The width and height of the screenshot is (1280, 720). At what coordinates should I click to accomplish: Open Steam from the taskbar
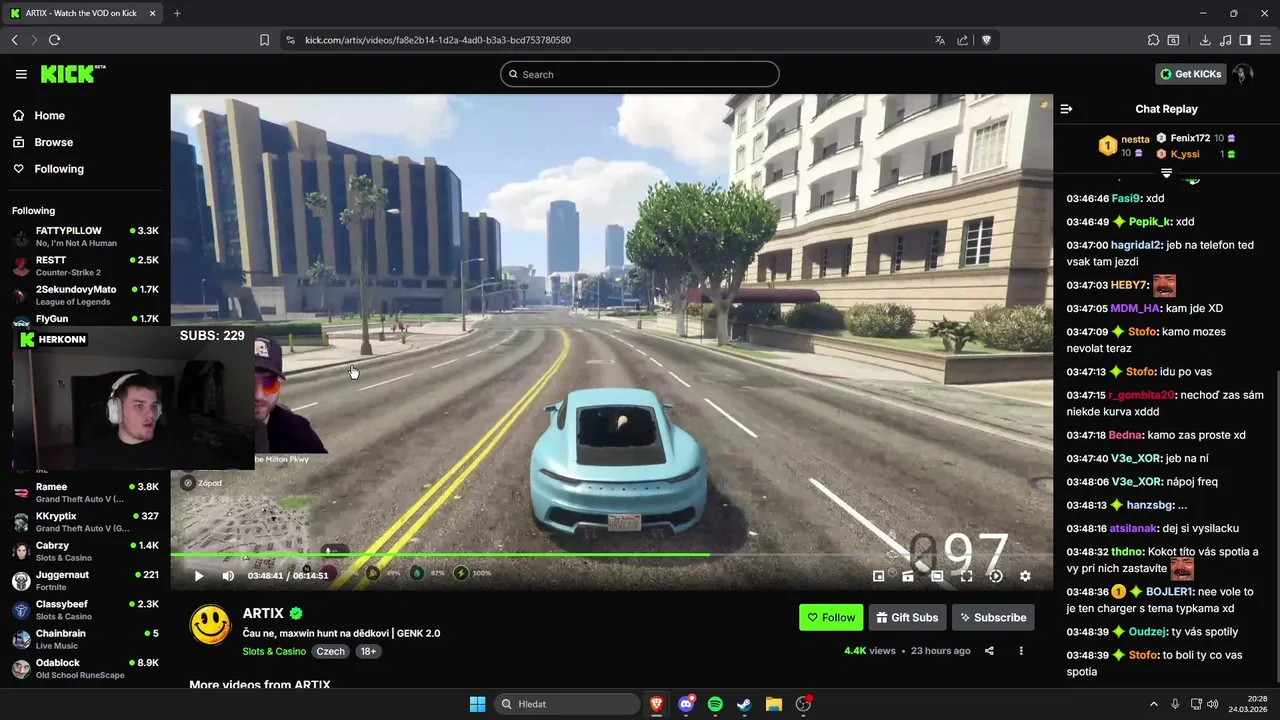(744, 704)
